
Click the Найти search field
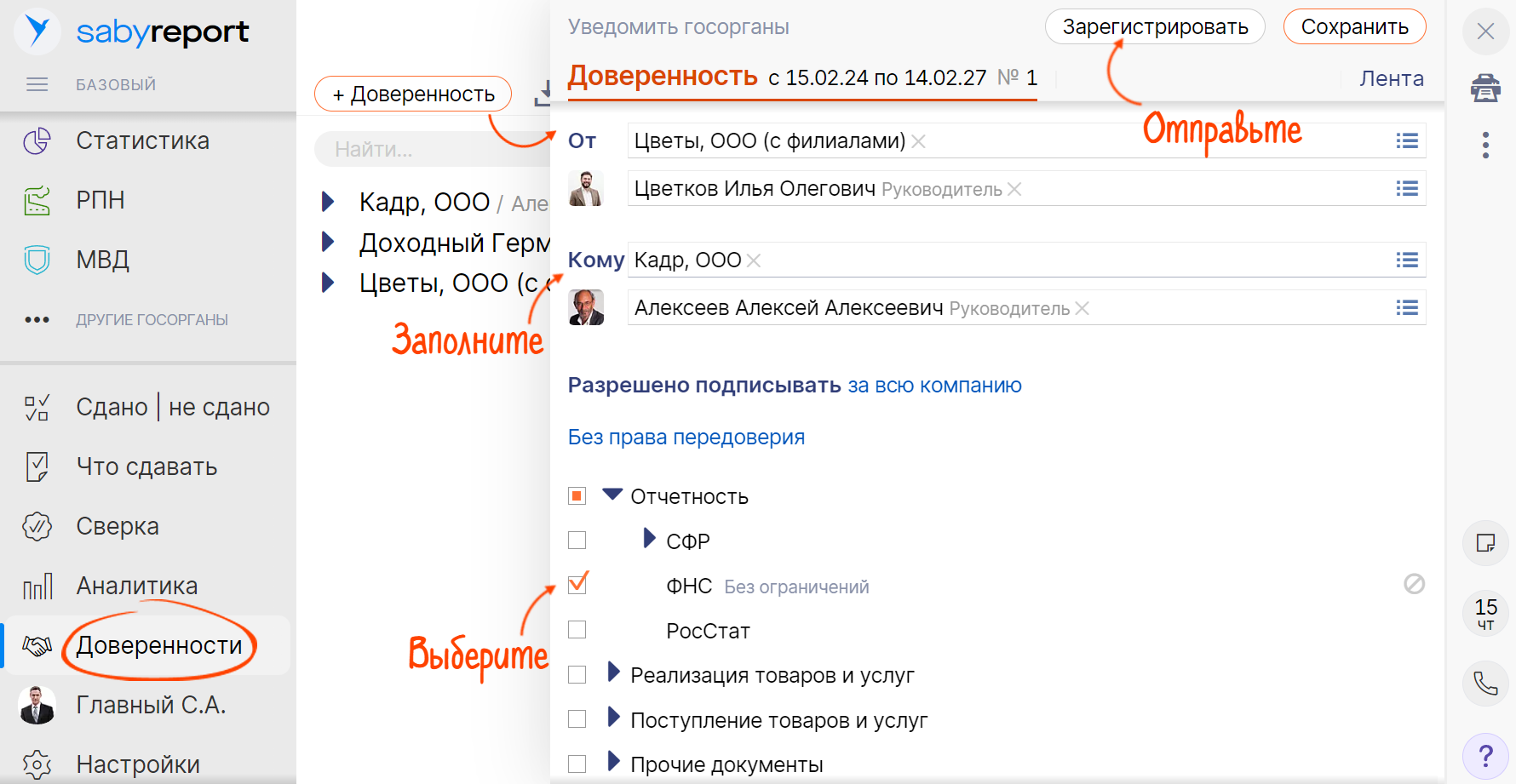point(433,150)
